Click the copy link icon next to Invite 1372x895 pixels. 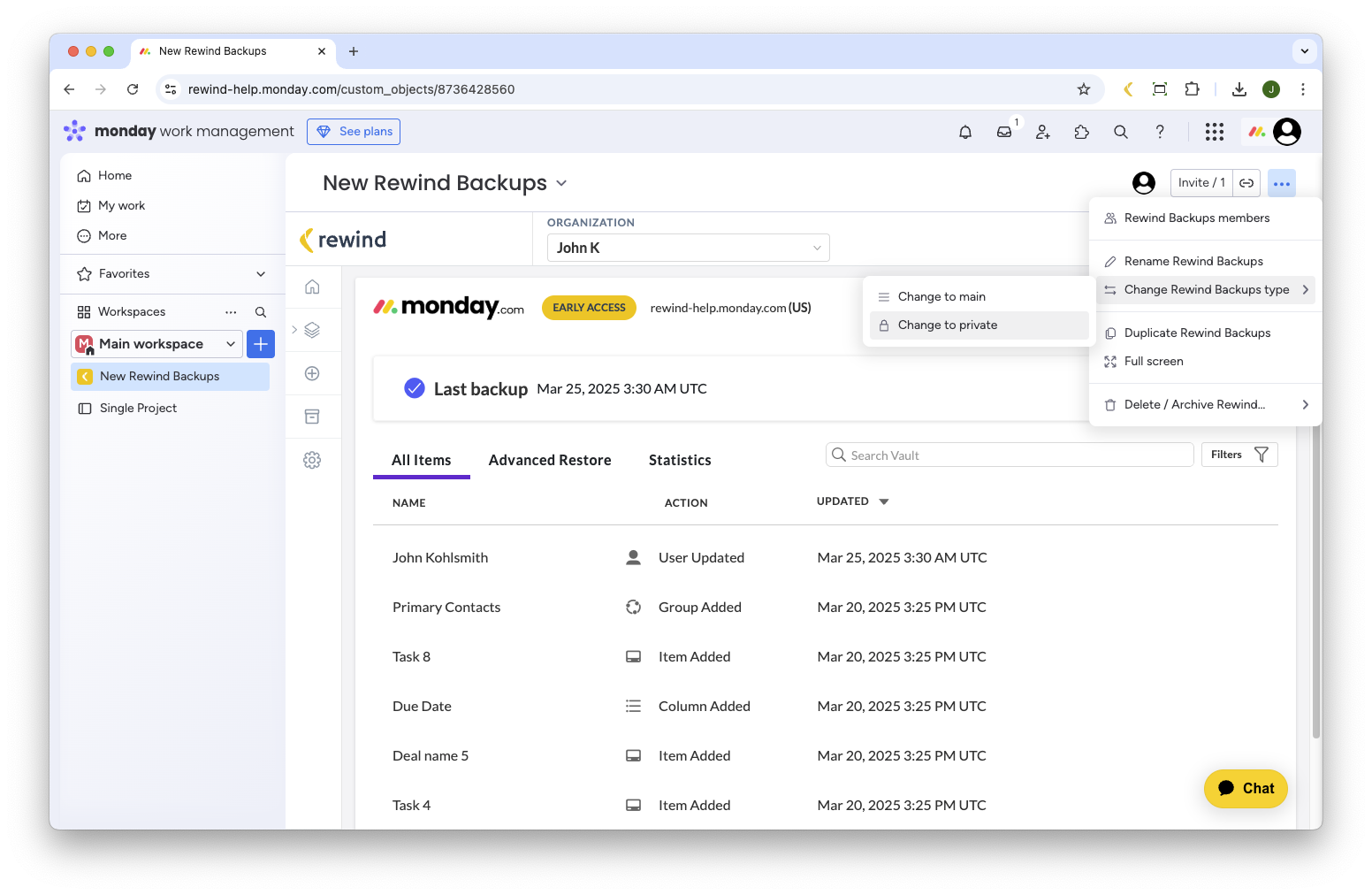(x=1246, y=183)
